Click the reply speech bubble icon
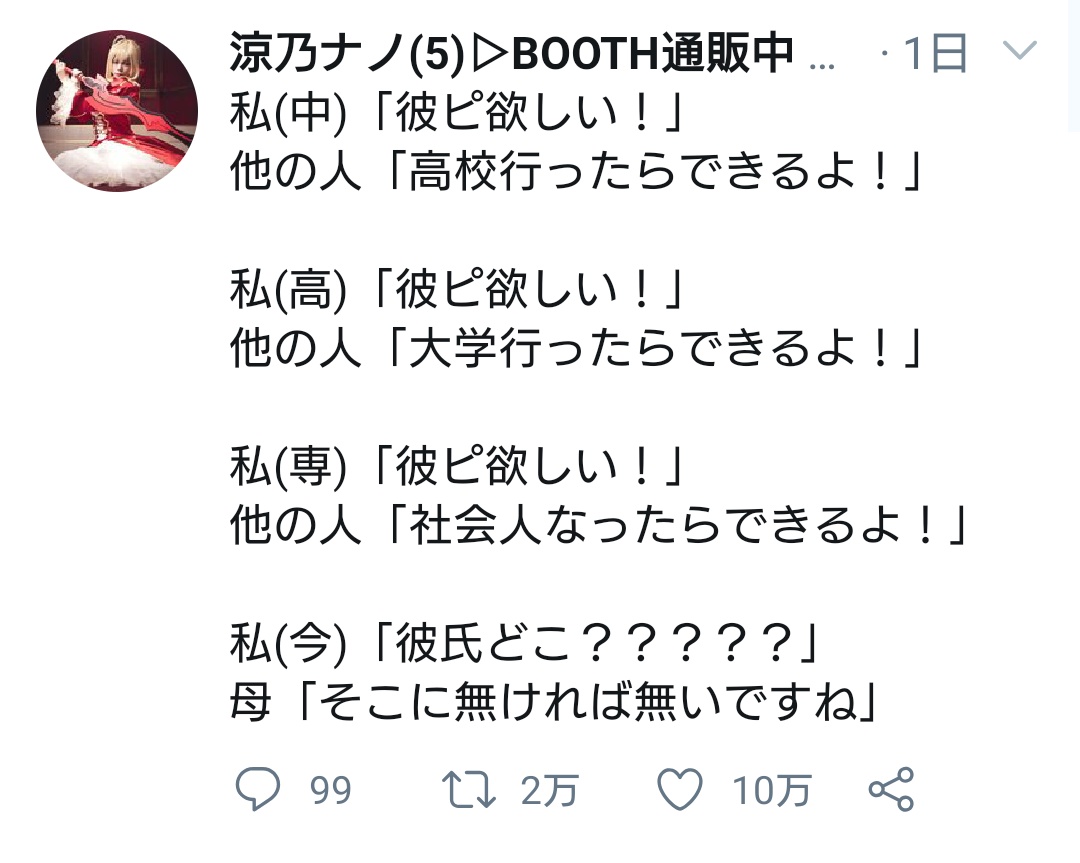 [x=258, y=789]
